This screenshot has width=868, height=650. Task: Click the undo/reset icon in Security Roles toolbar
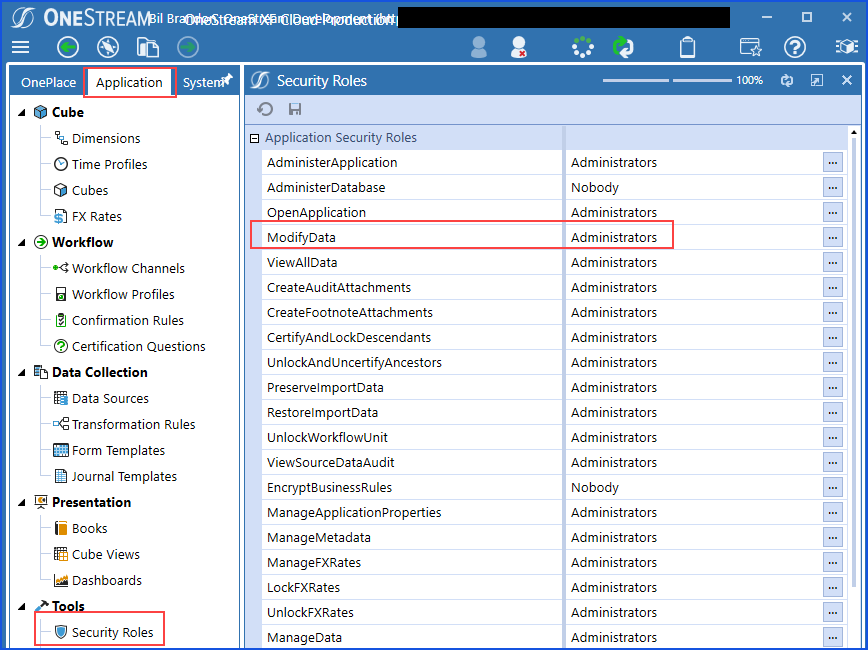265,109
